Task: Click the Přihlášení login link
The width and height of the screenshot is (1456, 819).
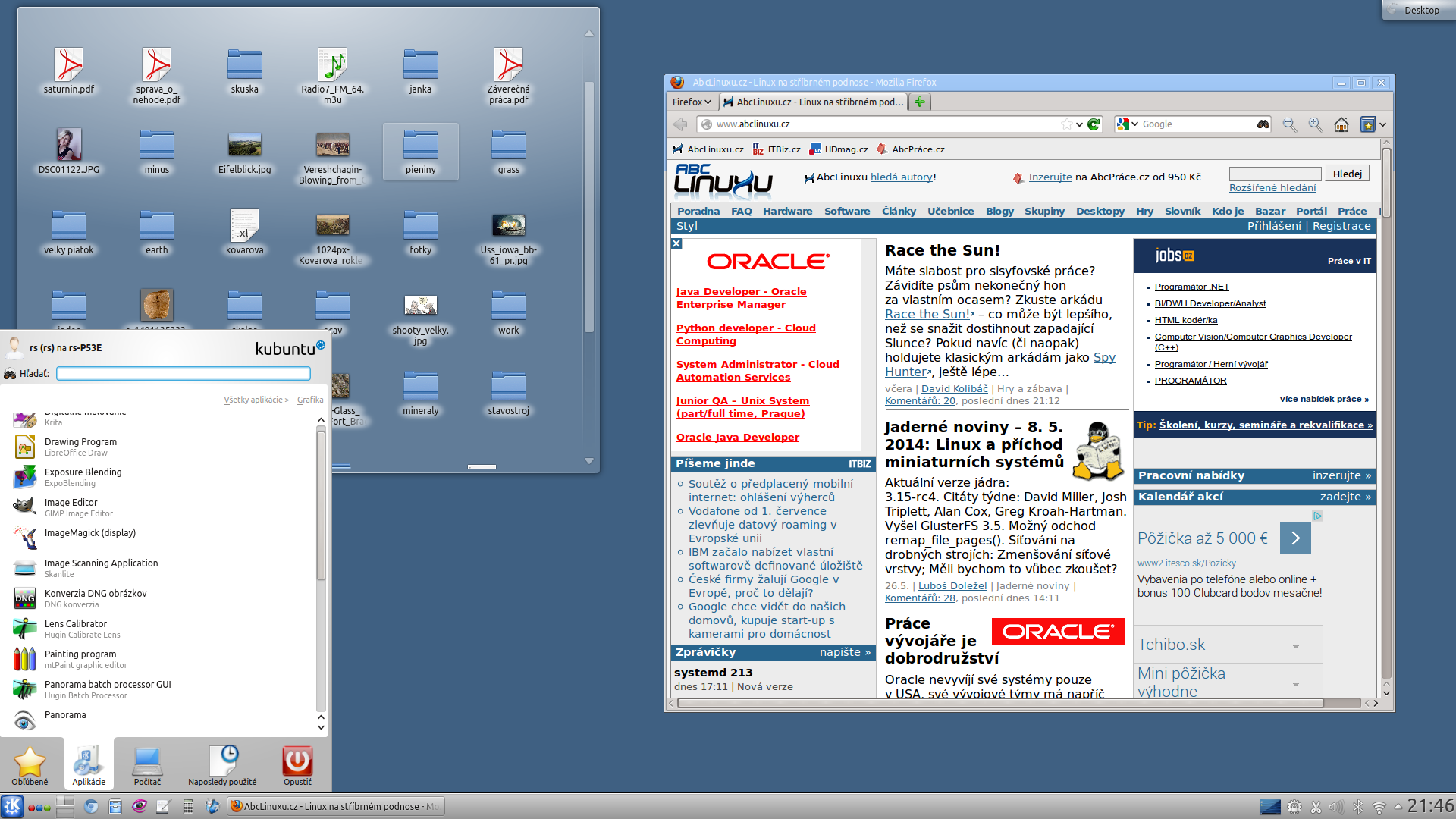Action: (x=1274, y=226)
